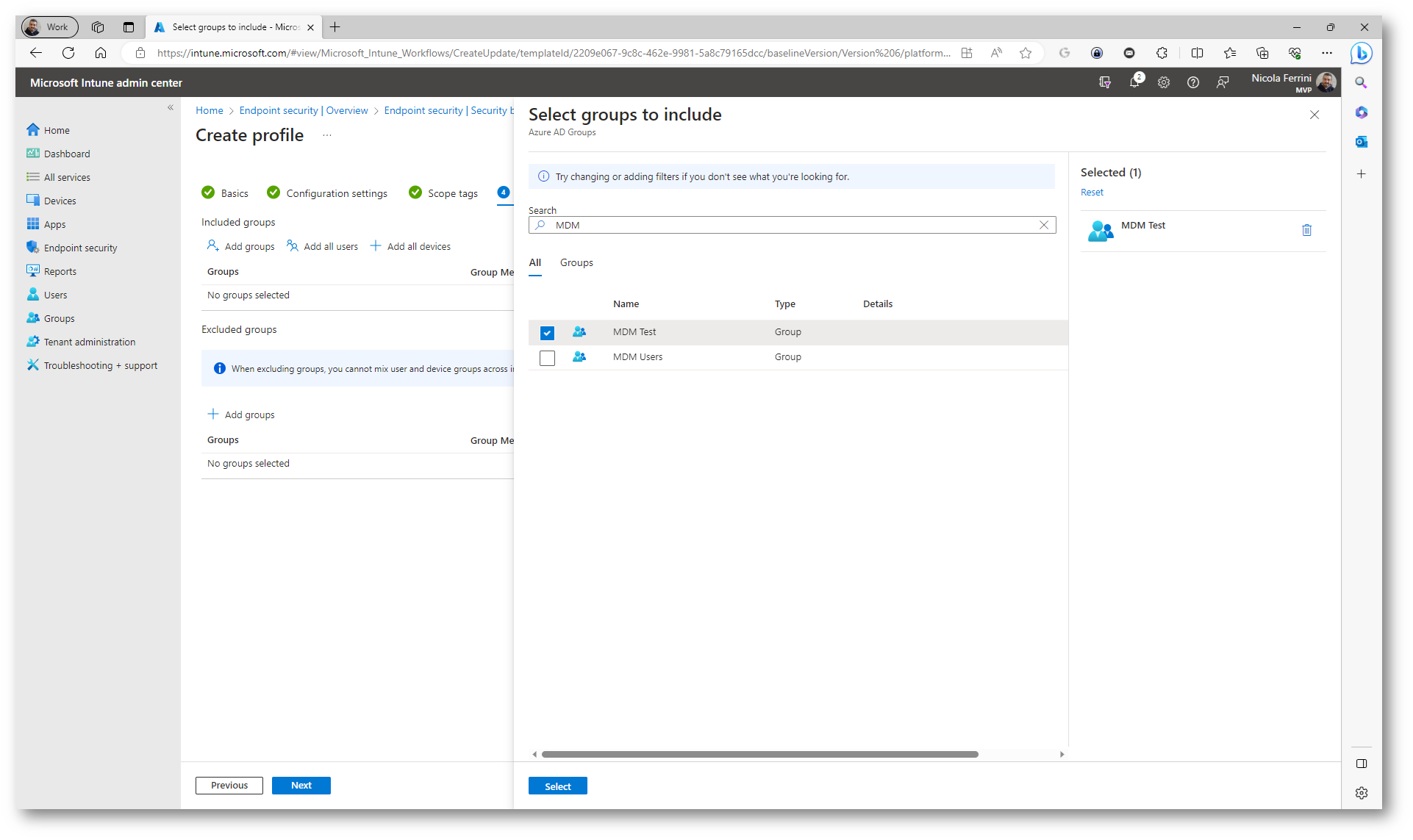Open the notifications bell icon
The width and height of the screenshot is (1413, 840).
pos(1134,82)
